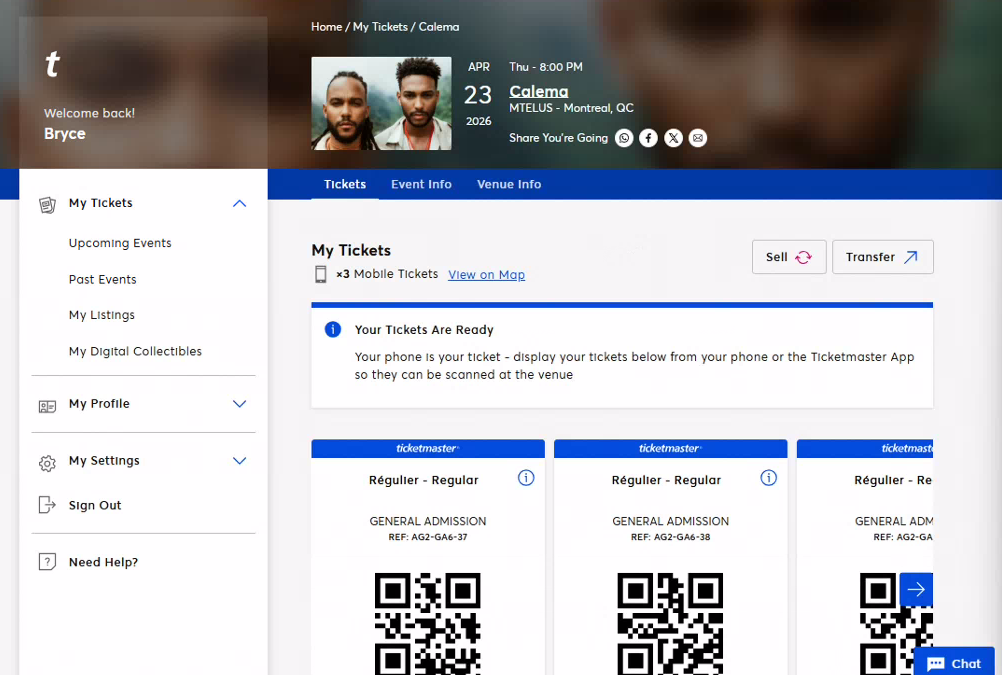The width and height of the screenshot is (1002, 675).
Task: Click the 'REF: AG2-GA6-37' text
Action: coord(428,537)
